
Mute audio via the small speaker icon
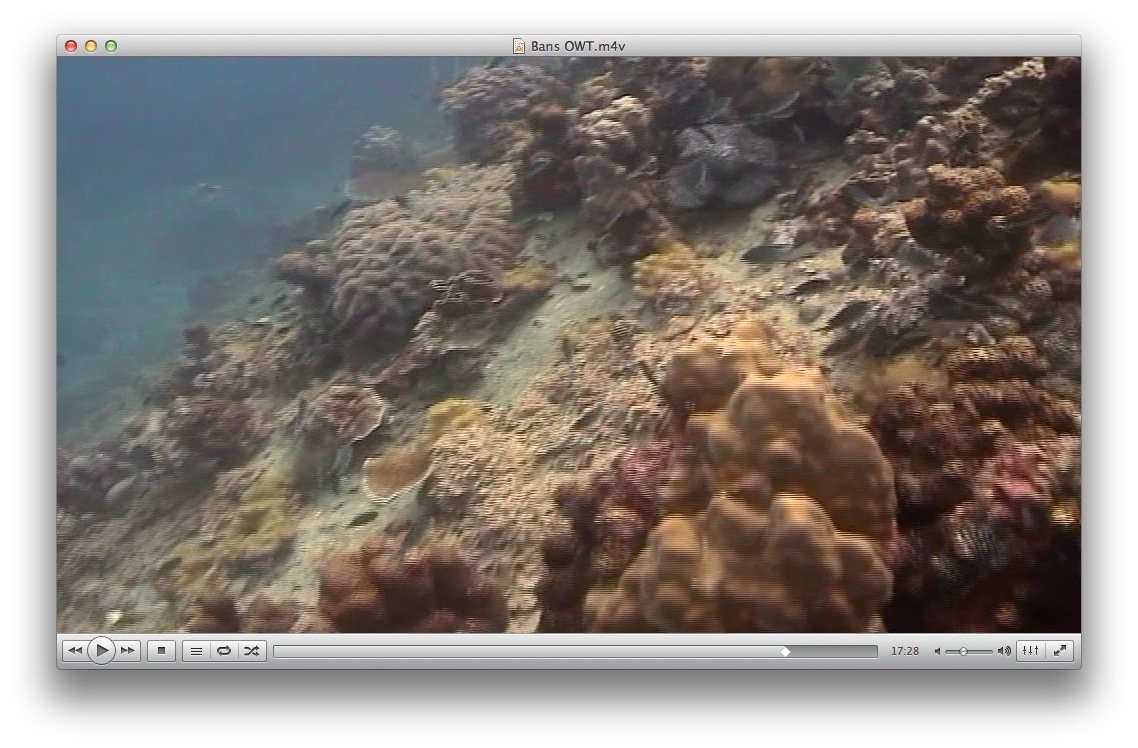pos(937,652)
